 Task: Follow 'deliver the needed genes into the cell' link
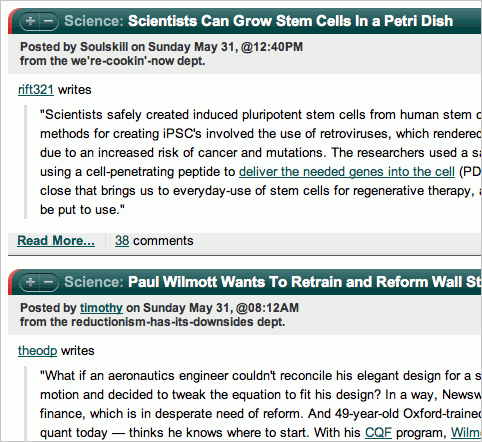tap(347, 172)
